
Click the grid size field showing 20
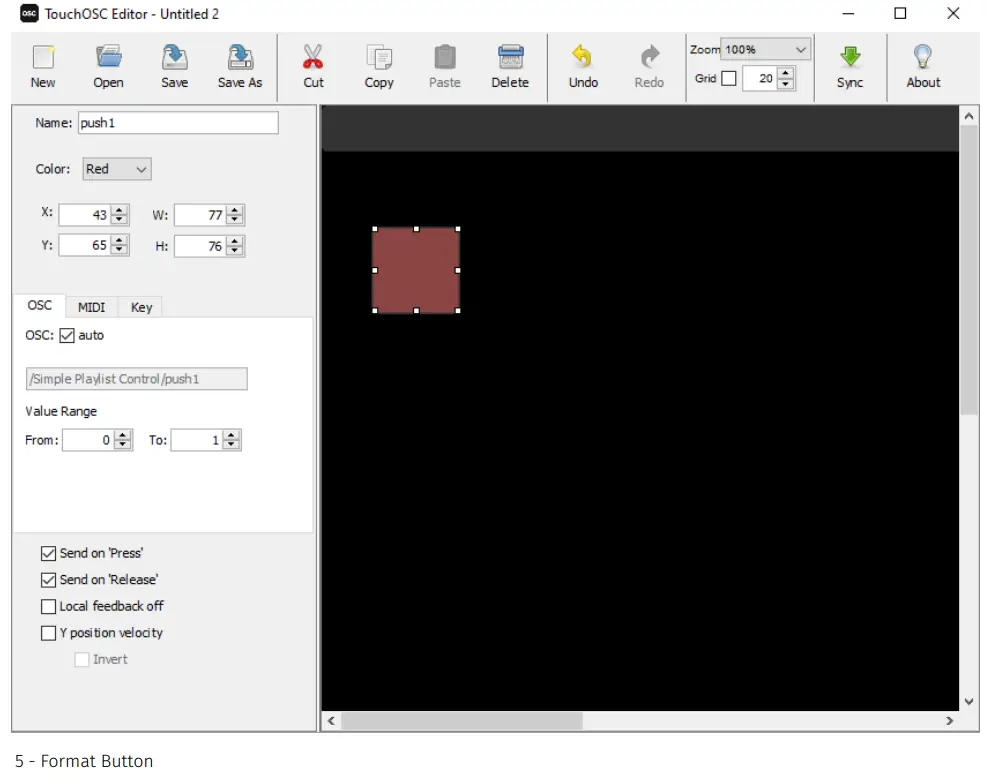pos(760,79)
